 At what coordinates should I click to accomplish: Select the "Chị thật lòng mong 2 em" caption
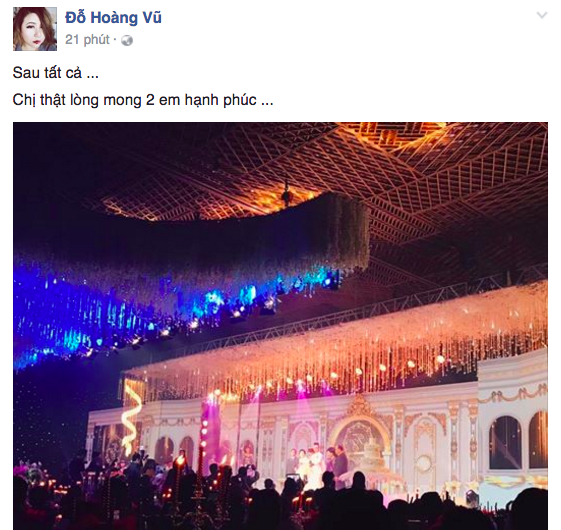pos(97,100)
